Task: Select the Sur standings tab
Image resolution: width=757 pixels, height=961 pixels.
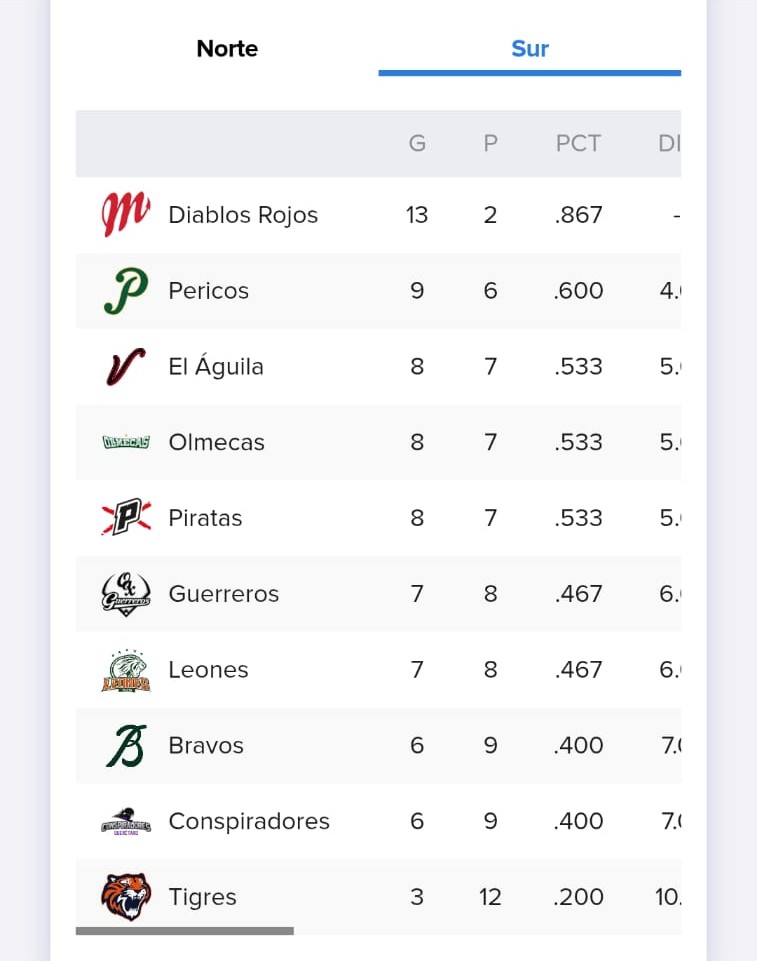Action: [530, 49]
